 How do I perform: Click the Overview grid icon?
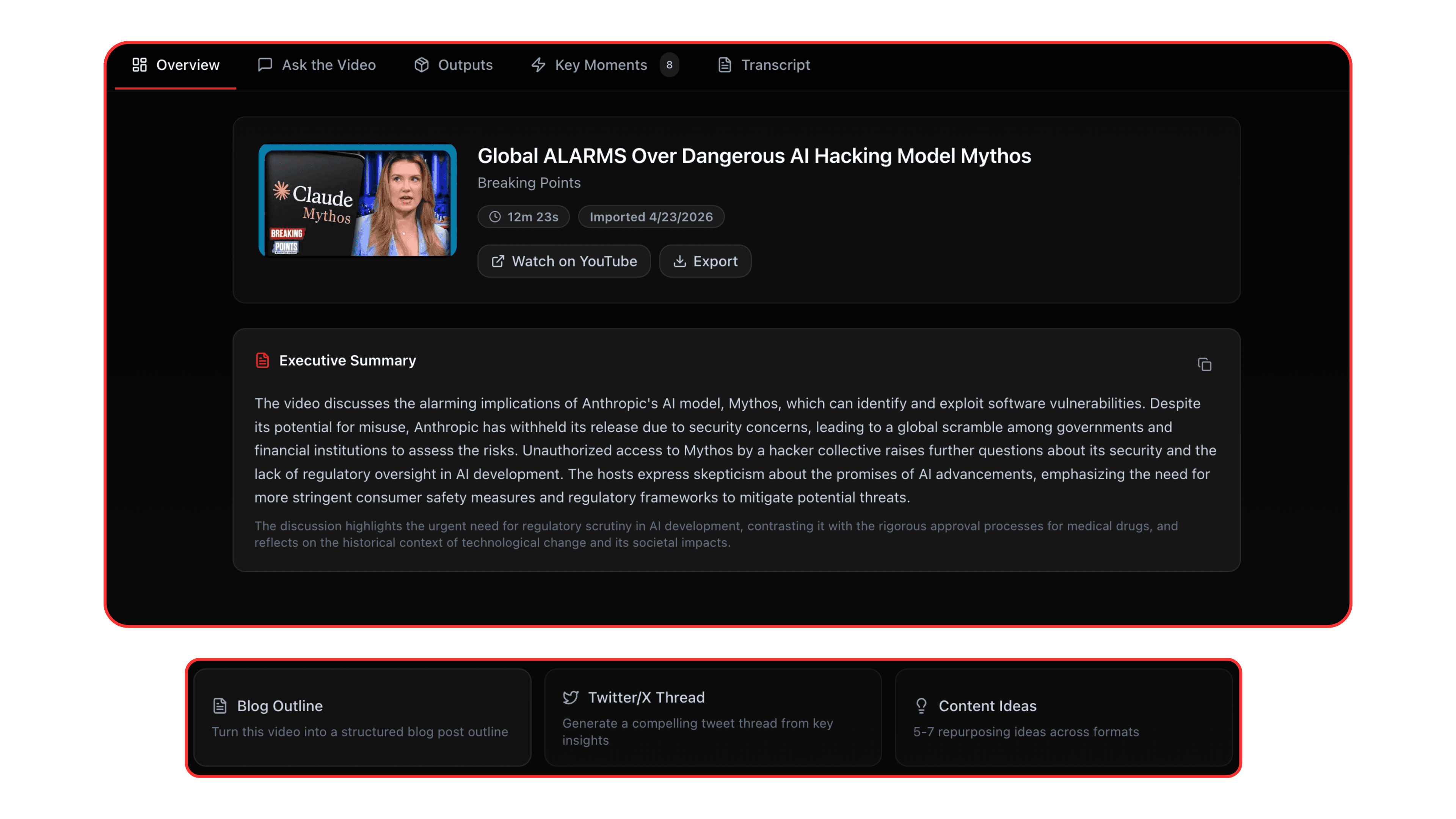pyautogui.click(x=140, y=65)
